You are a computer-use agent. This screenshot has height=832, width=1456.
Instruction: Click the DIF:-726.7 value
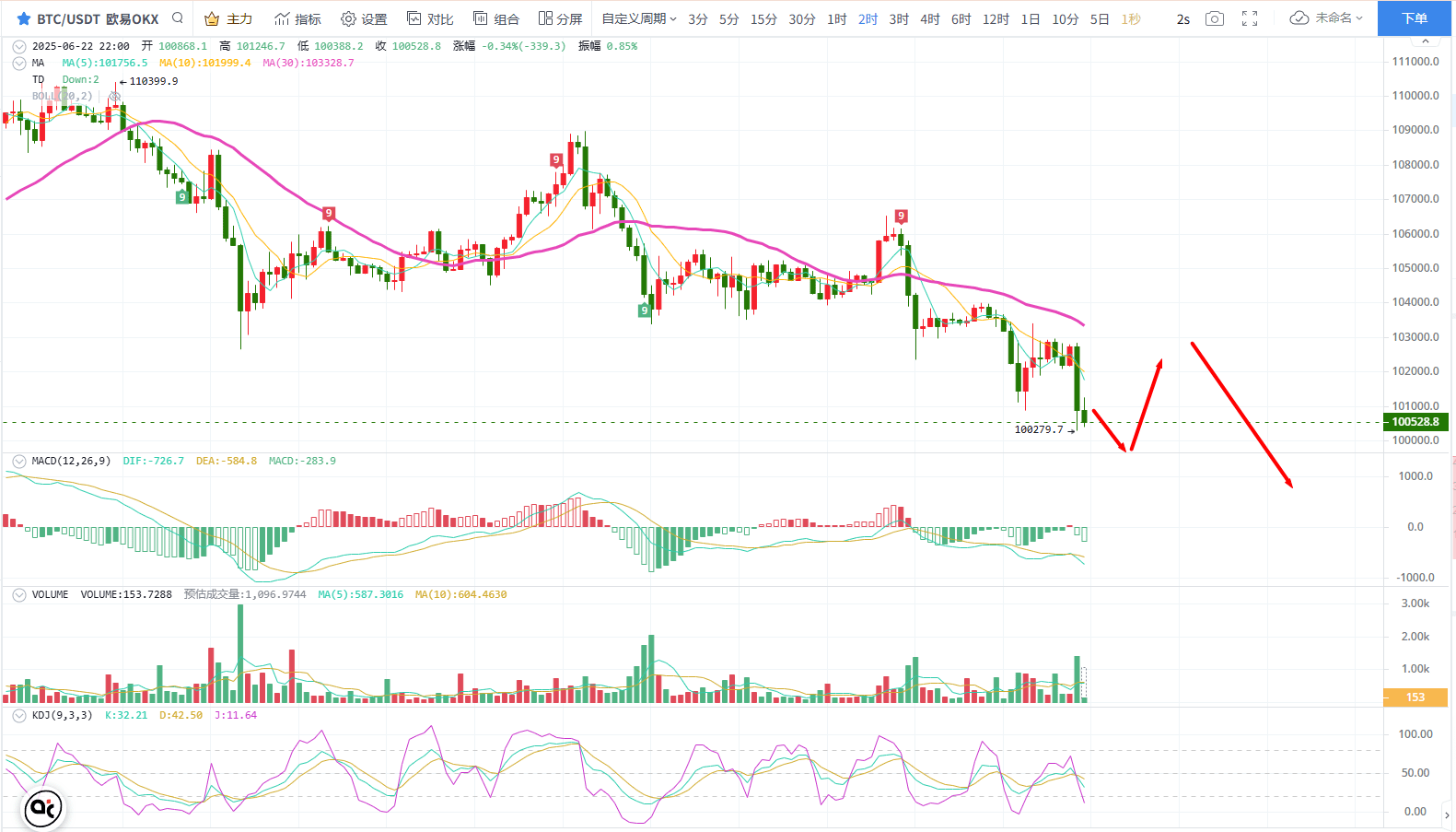coord(153,461)
